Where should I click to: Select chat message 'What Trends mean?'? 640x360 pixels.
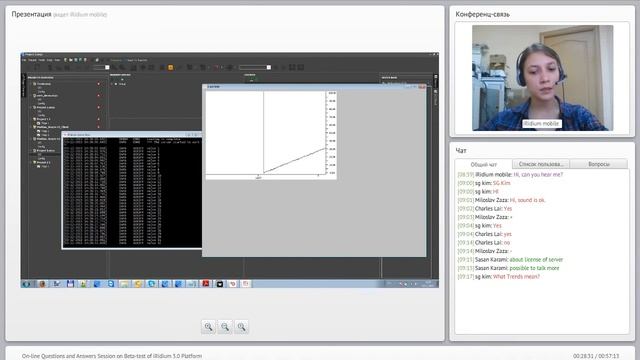tap(516, 277)
